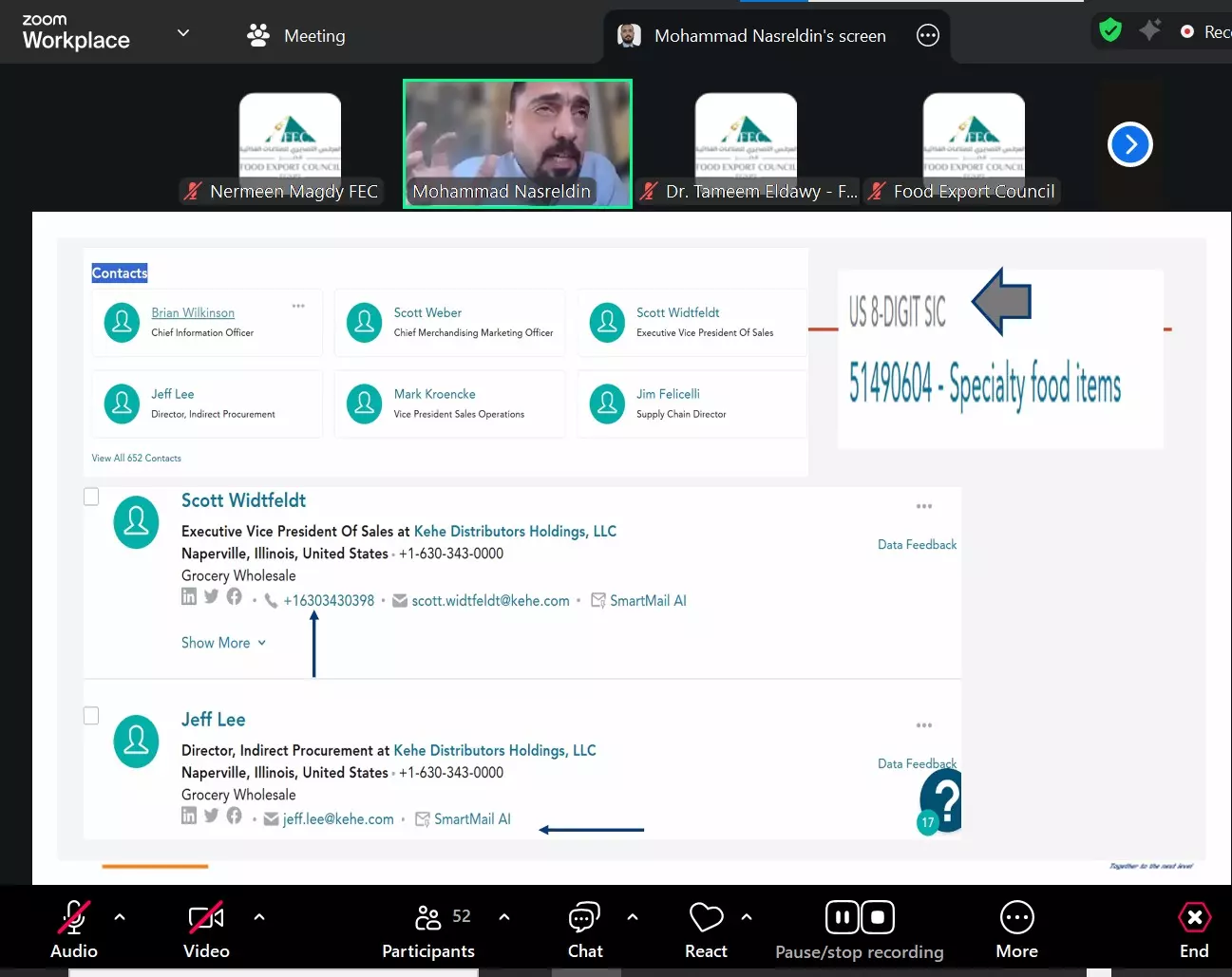Expand the audio options arrow
The image size is (1232, 977).
tap(120, 917)
